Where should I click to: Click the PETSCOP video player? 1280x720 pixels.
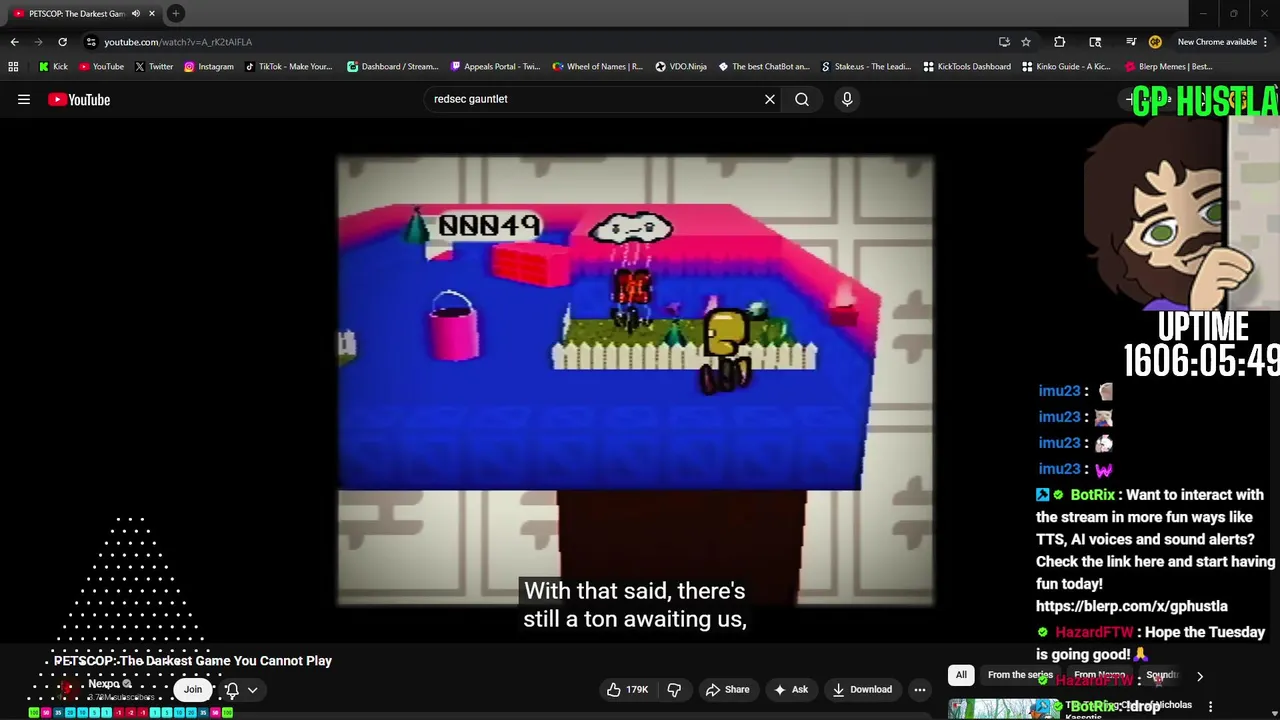635,380
